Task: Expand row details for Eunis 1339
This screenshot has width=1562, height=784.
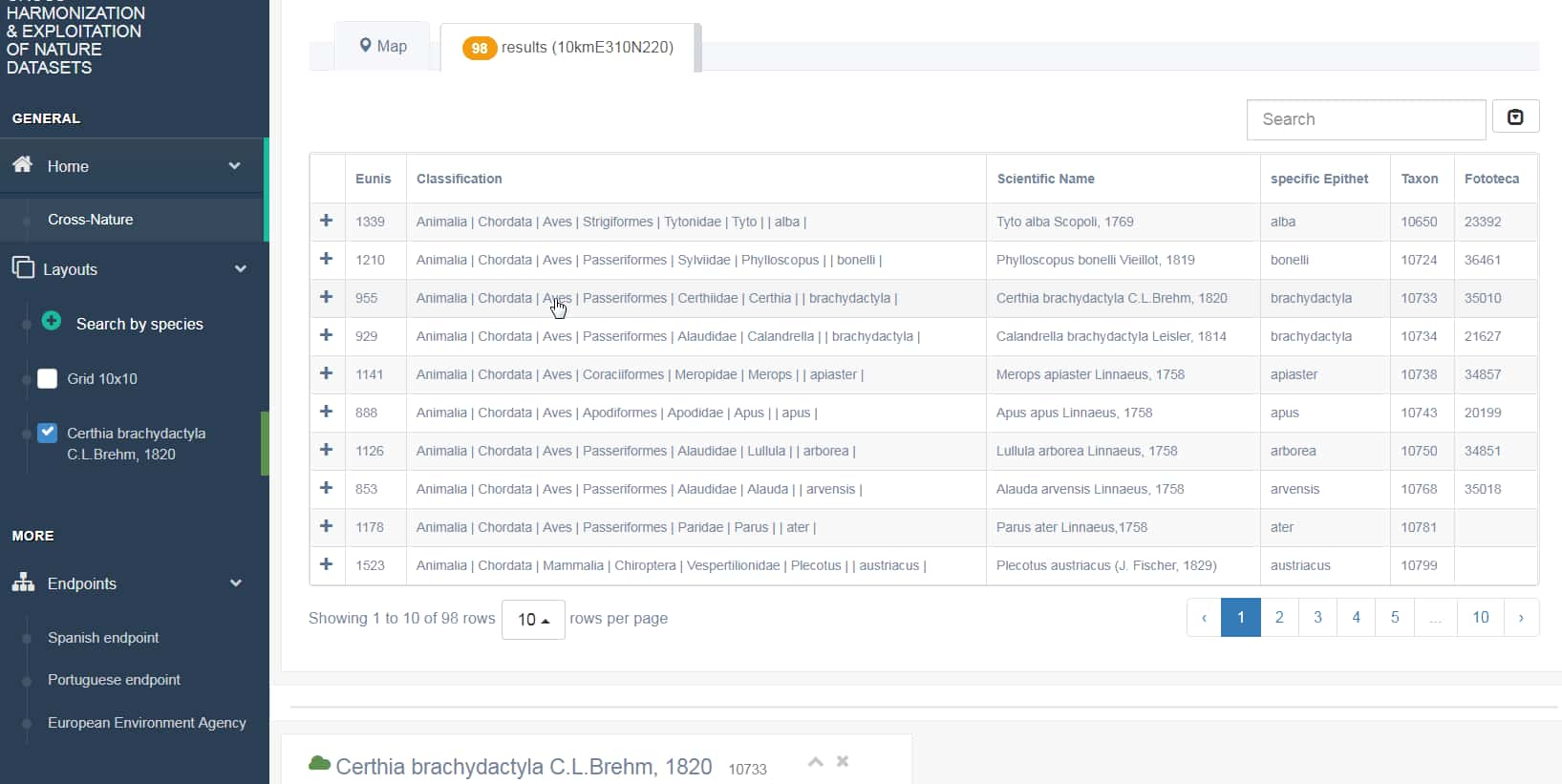Action: point(327,221)
